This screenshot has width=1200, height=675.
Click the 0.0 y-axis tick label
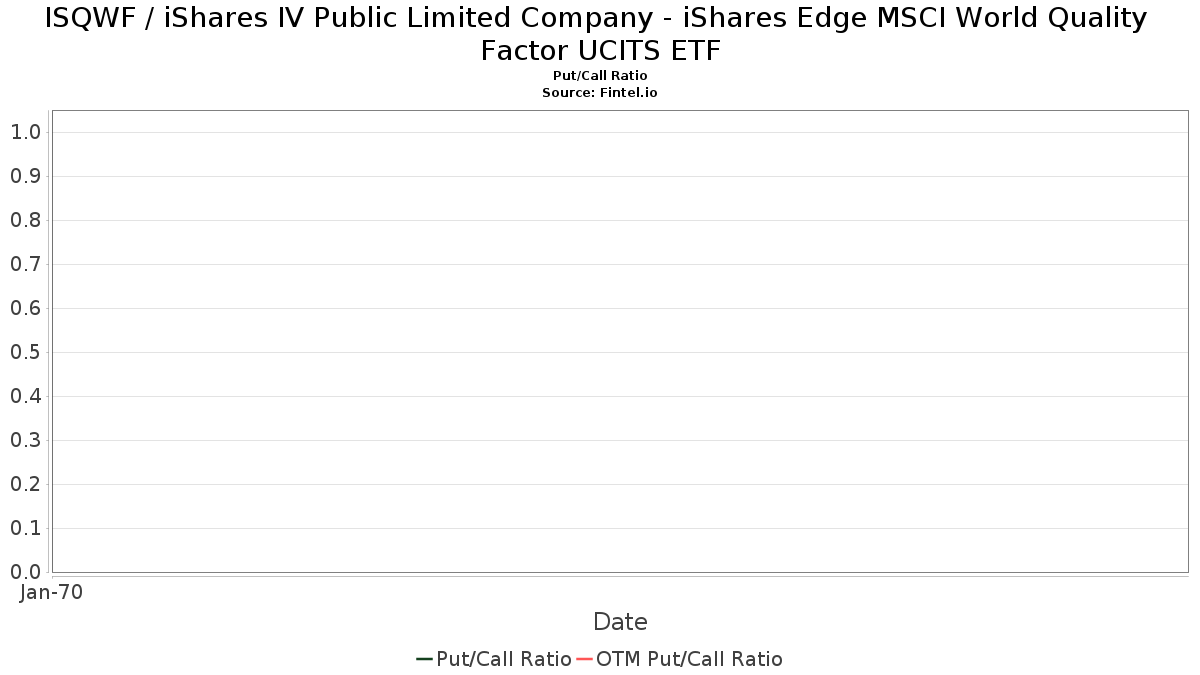click(x=25, y=572)
